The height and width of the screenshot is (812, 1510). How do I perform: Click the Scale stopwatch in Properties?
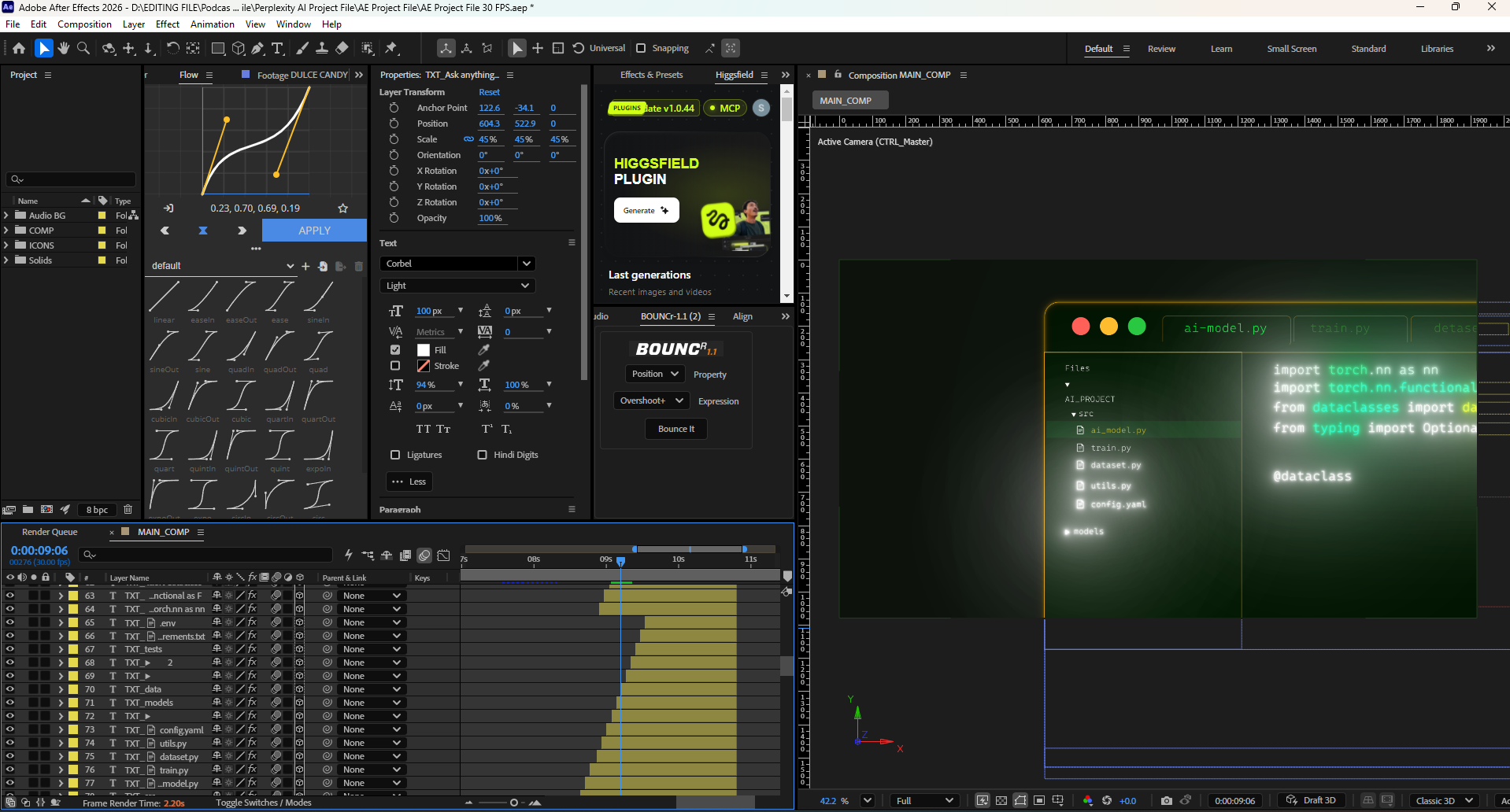(394, 139)
